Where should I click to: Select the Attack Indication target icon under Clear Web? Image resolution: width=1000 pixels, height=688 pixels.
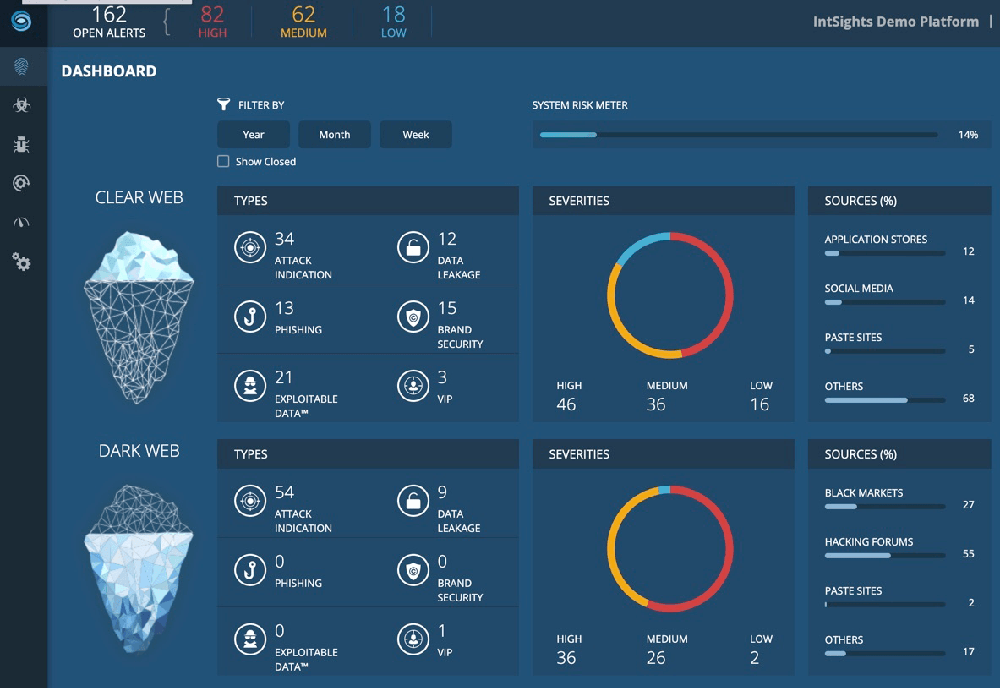[x=251, y=247]
